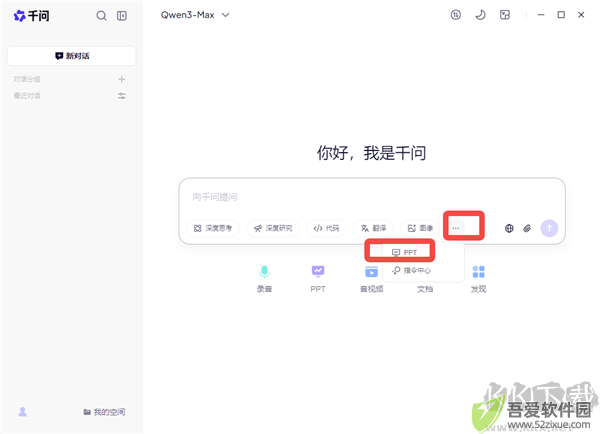Click the mini-window icon in the title bar
600x434 pixels.
[505, 15]
